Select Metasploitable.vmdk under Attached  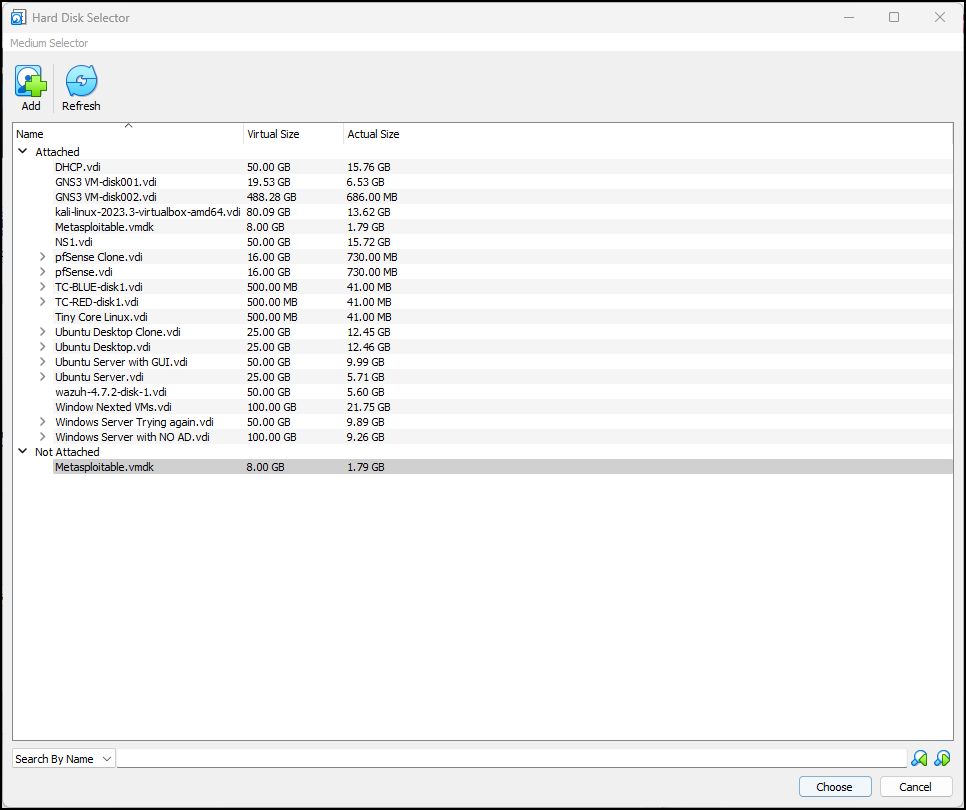[105, 227]
